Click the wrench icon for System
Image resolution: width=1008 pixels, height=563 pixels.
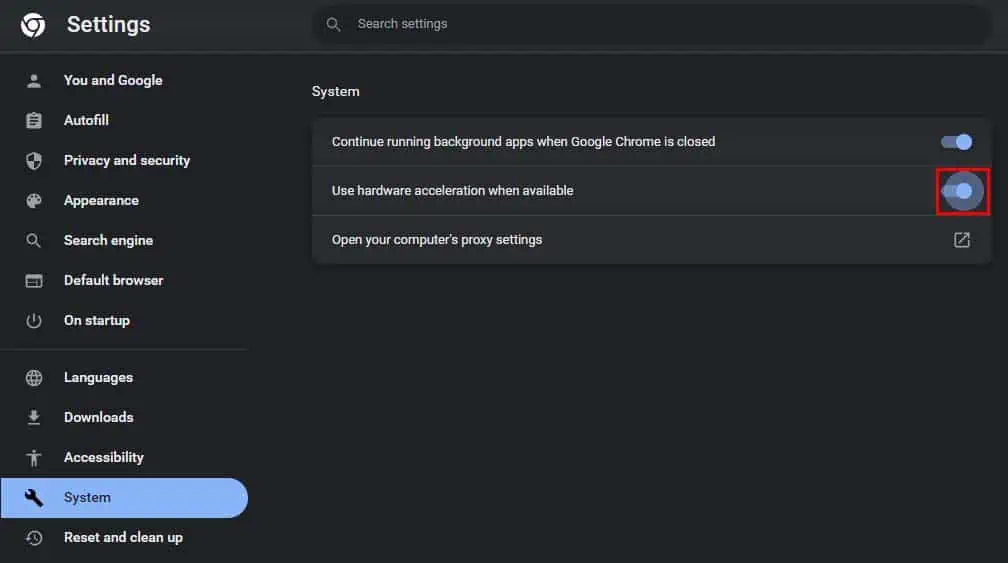coord(33,497)
